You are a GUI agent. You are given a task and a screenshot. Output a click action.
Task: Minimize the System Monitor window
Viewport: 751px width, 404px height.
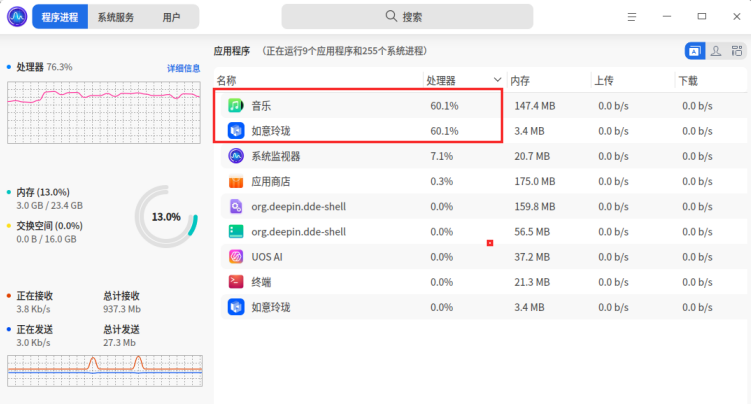click(x=667, y=17)
